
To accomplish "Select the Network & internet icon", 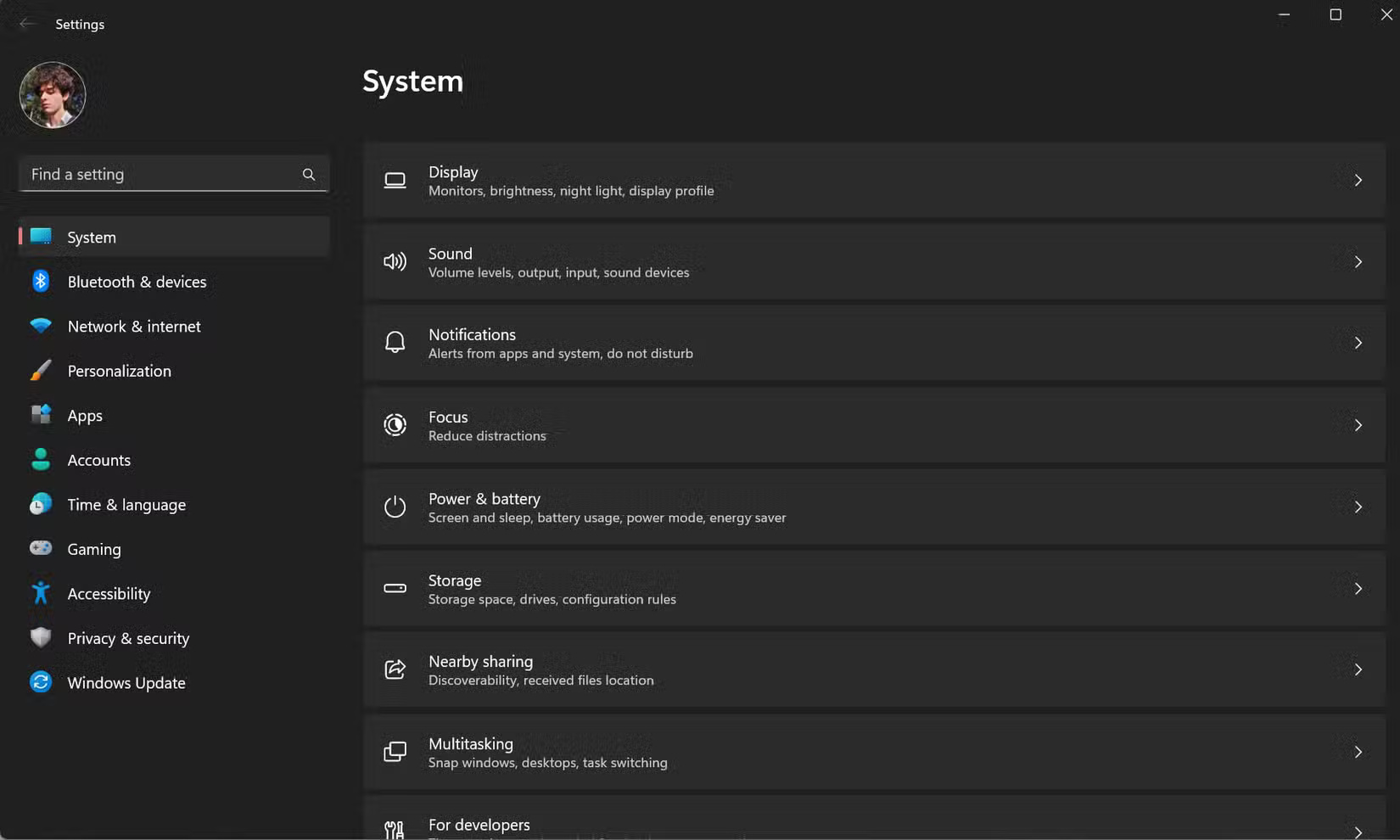I will [x=41, y=326].
